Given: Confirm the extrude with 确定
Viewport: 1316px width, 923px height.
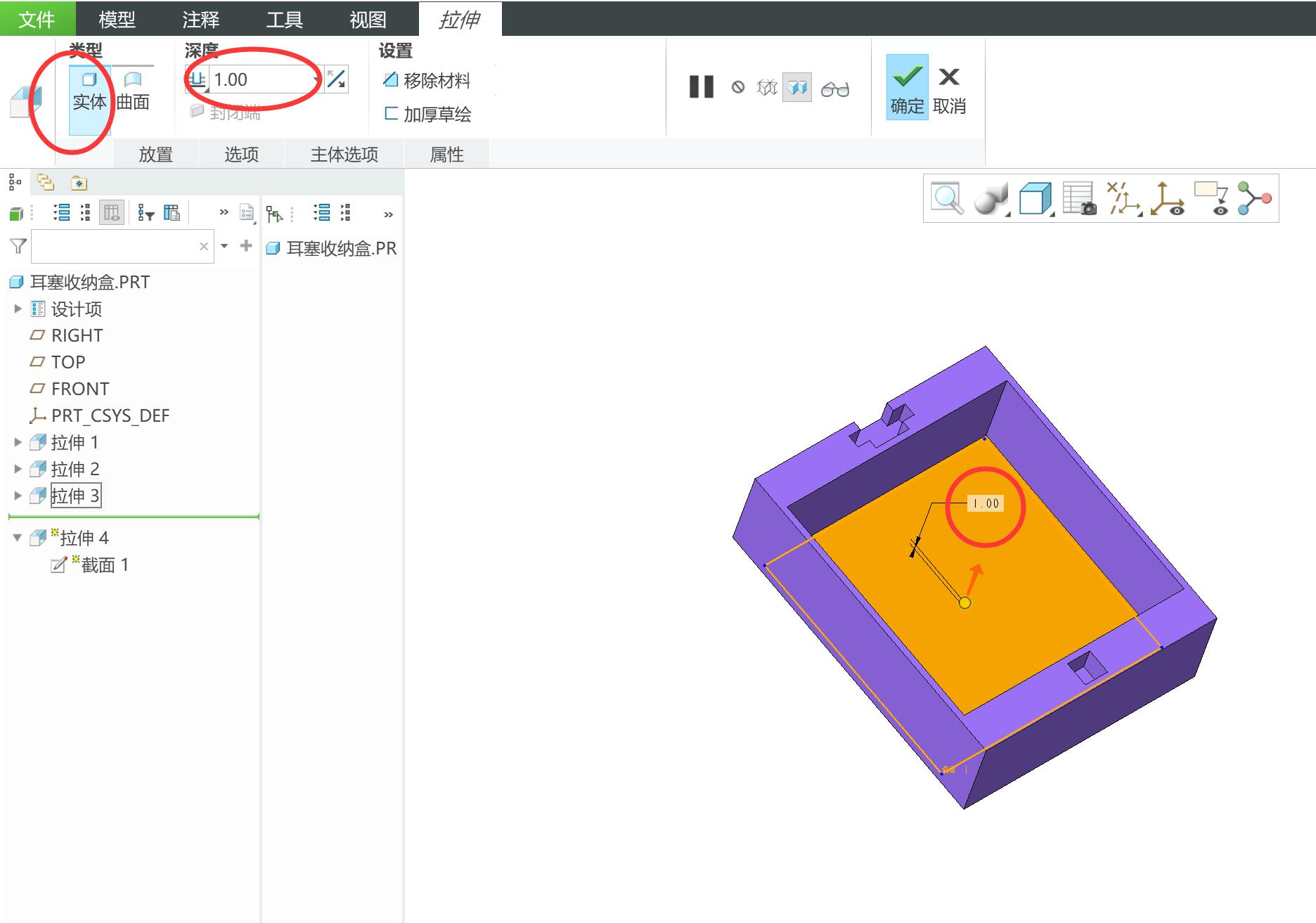Looking at the screenshot, I should [x=907, y=87].
